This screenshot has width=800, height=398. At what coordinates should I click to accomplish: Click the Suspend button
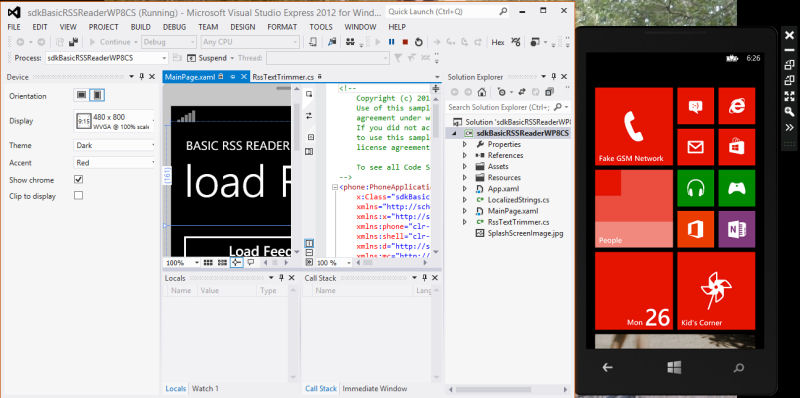207,58
